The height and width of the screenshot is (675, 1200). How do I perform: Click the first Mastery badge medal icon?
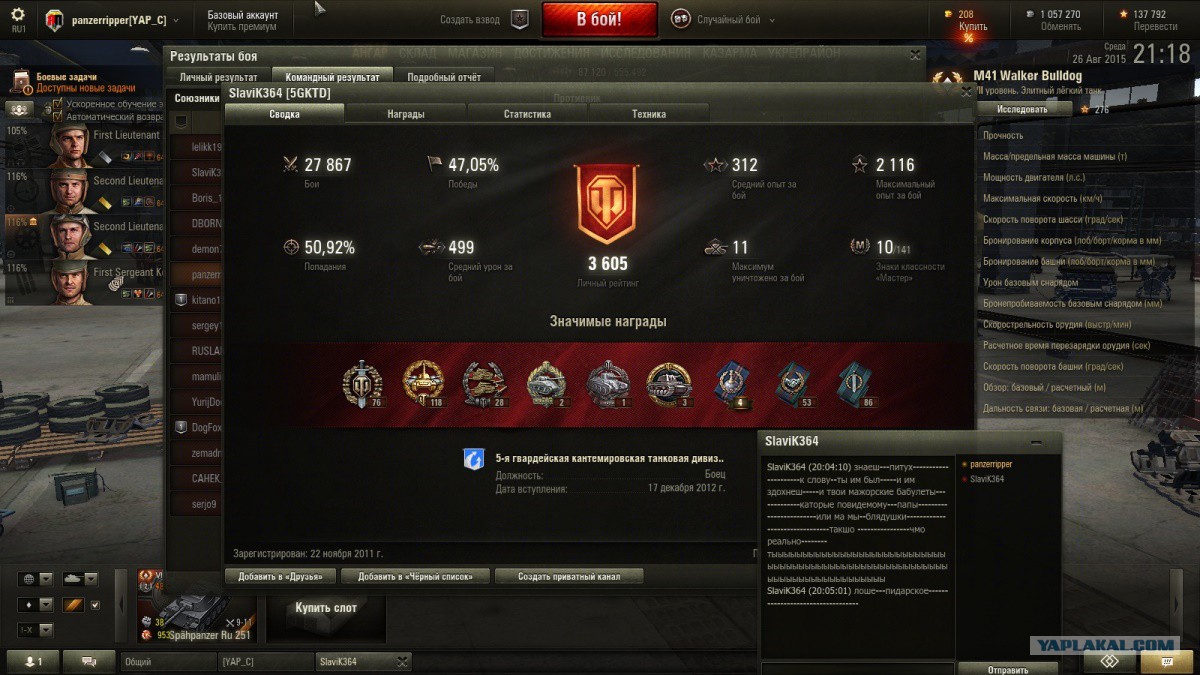pos(362,382)
